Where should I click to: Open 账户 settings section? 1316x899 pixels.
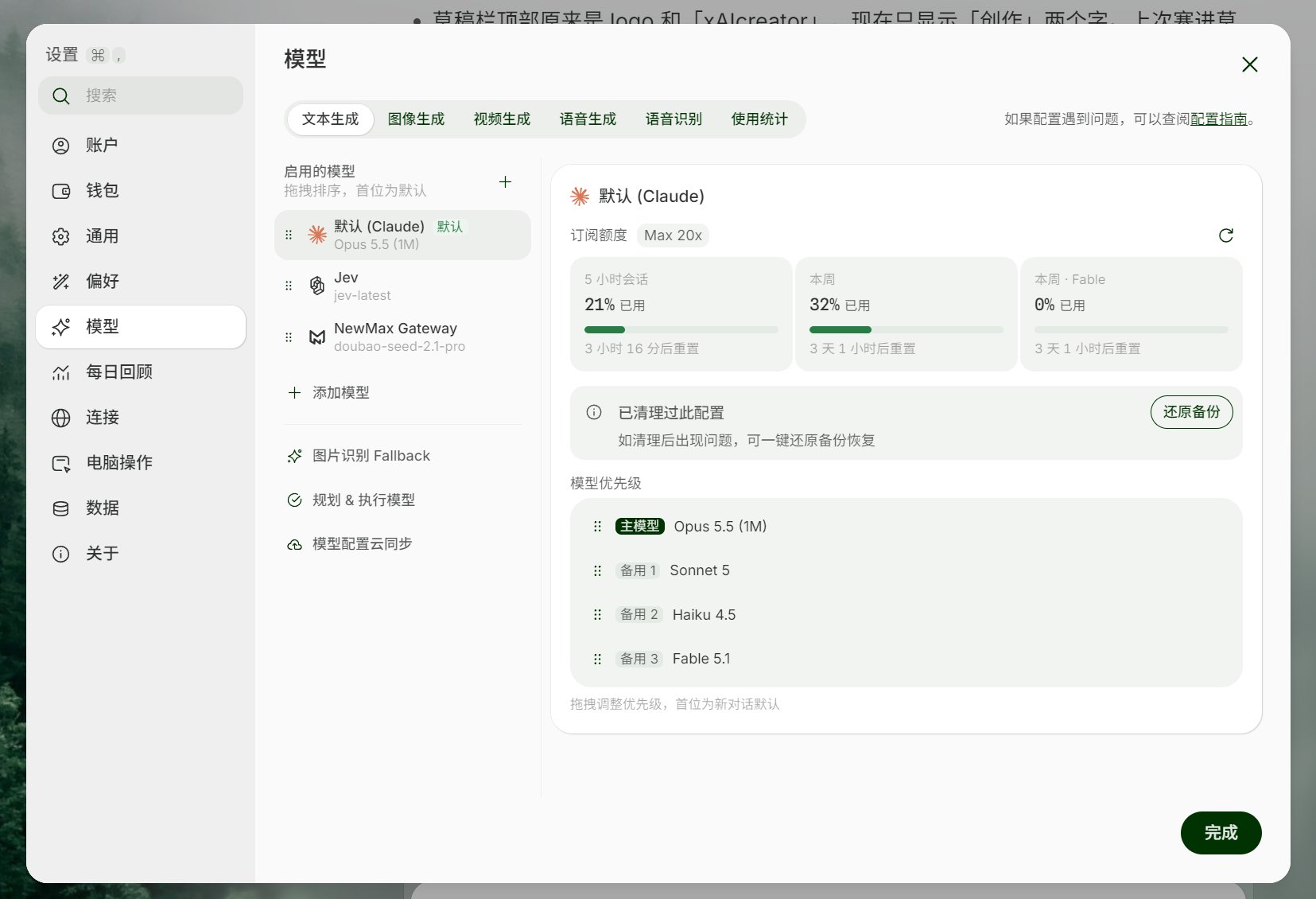(141, 146)
